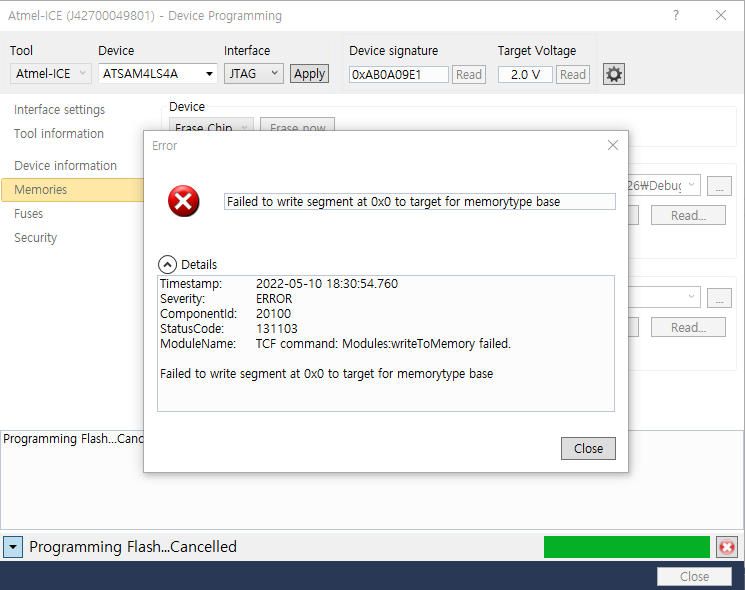The height and width of the screenshot is (590, 745).
Task: Click the upper Read... button
Action: click(688, 215)
